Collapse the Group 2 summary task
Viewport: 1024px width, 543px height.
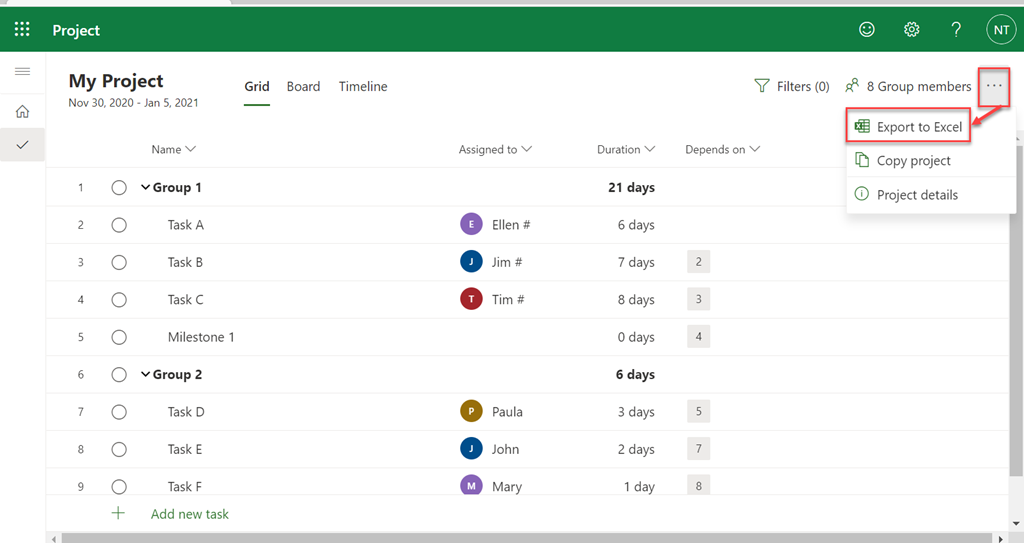(x=145, y=375)
